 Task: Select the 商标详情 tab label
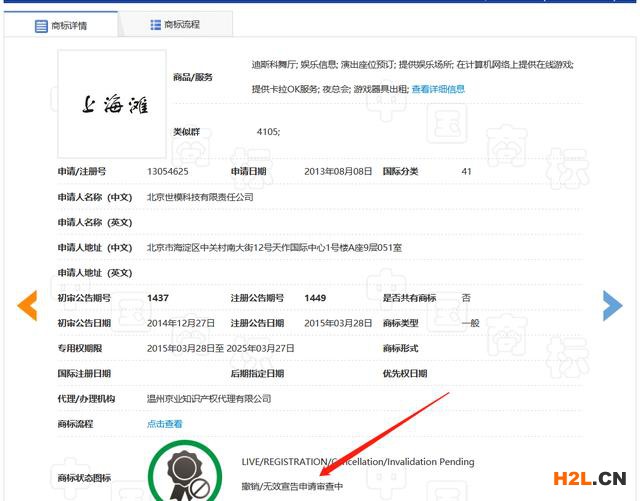[74, 26]
